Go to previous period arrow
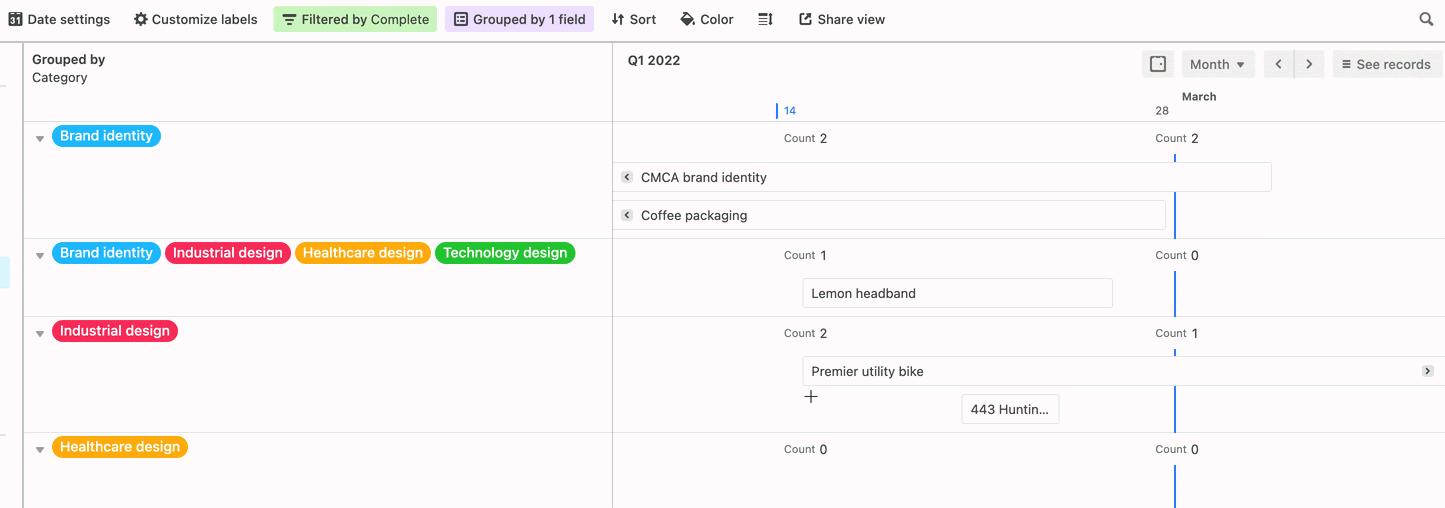1445x508 pixels. pos(1279,64)
